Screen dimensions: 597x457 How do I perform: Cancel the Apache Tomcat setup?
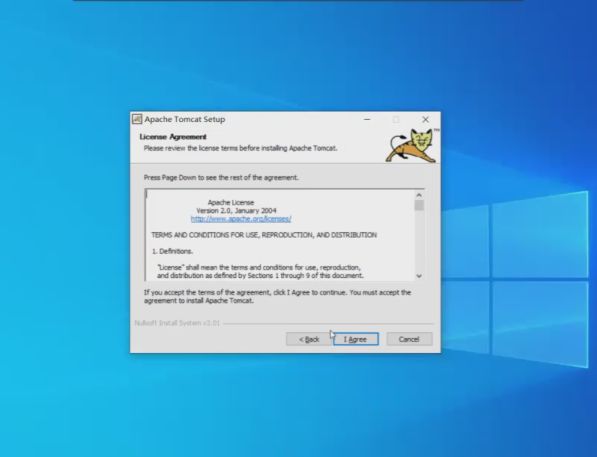(x=409, y=339)
